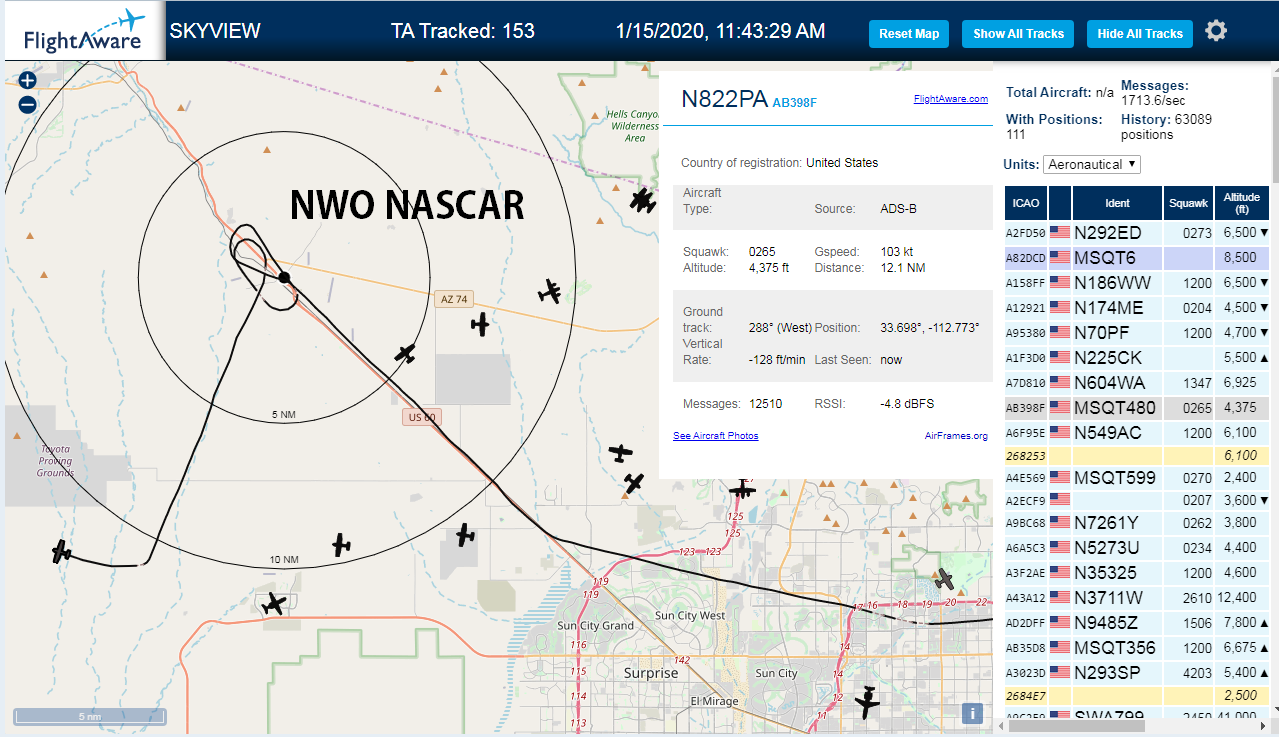Screen dimensions: 1279x737
Task: Select the MSQT356 aircraft row
Action: [x=1137, y=648]
